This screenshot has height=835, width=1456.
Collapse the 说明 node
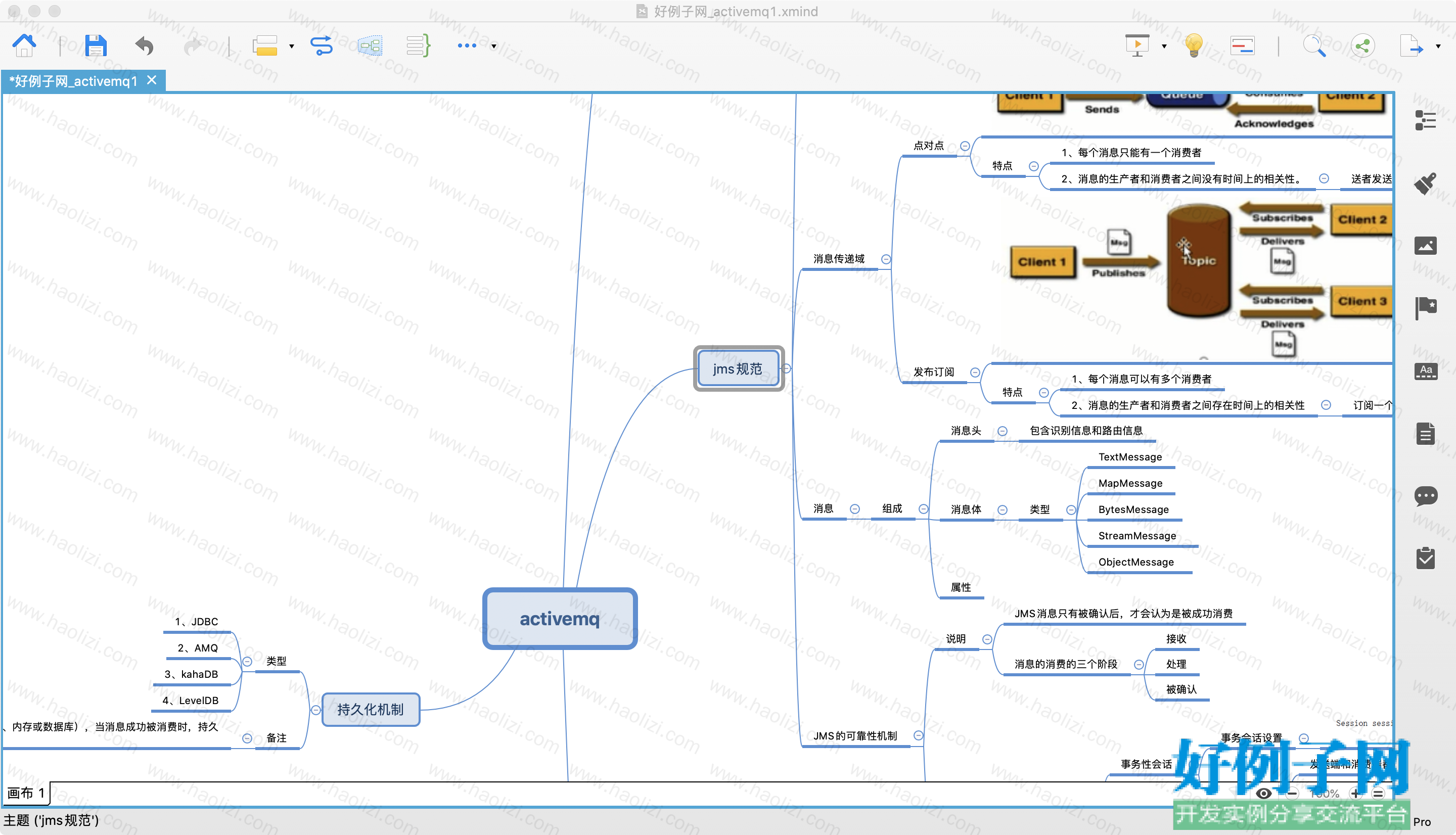[x=987, y=639]
